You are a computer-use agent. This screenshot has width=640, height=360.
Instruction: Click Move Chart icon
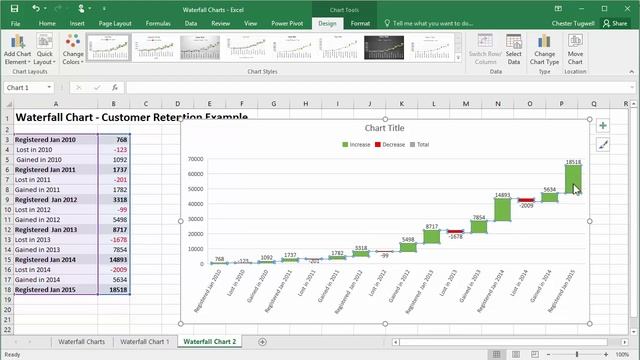(575, 49)
